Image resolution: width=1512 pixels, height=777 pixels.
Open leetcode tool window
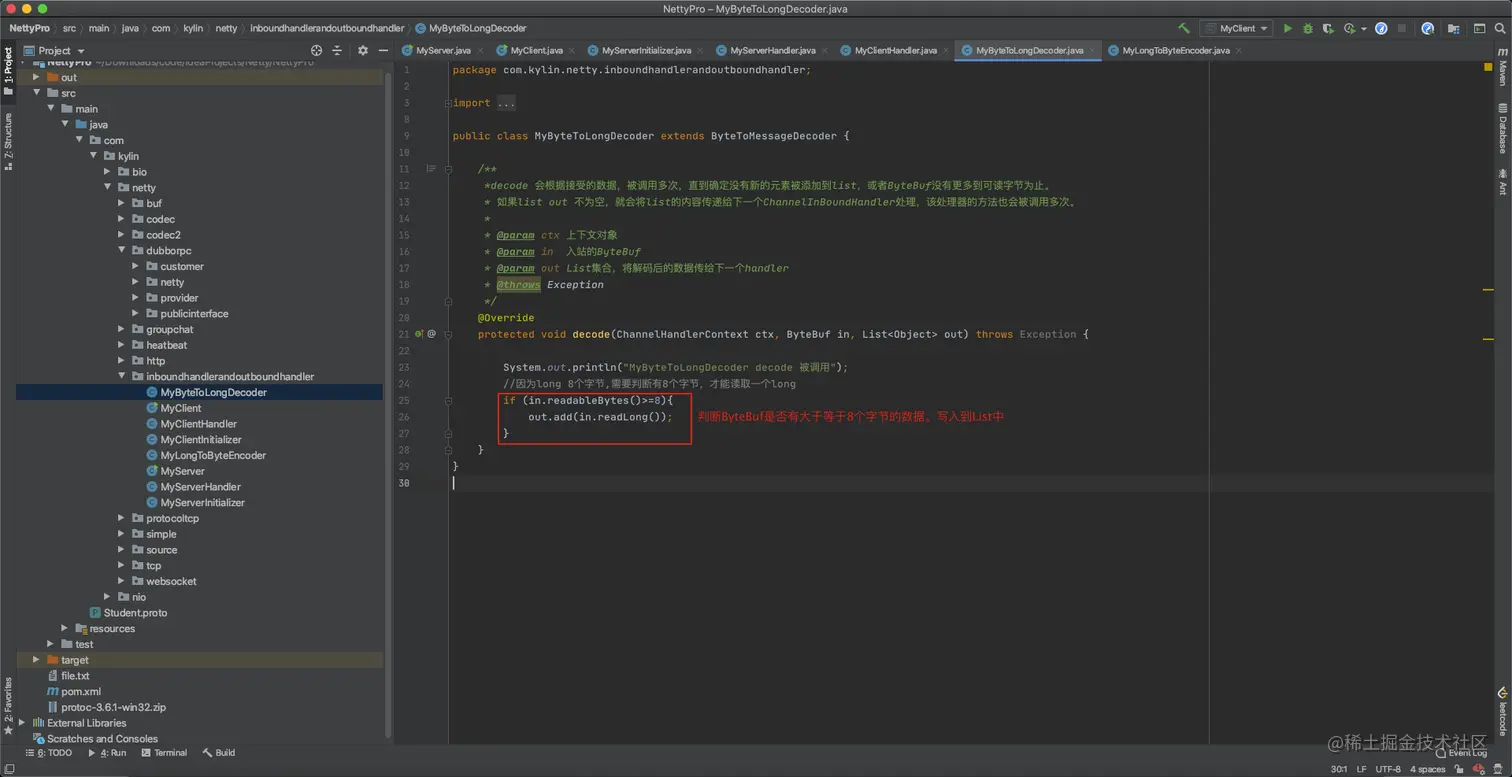1502,711
